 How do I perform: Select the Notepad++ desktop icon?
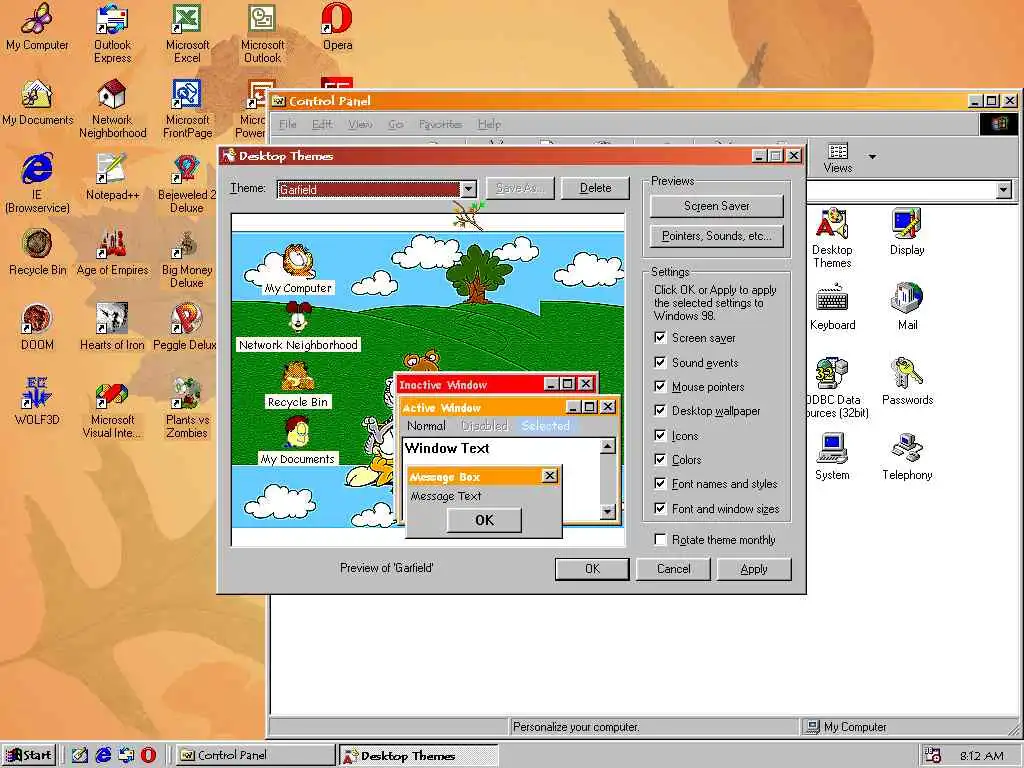[112, 177]
